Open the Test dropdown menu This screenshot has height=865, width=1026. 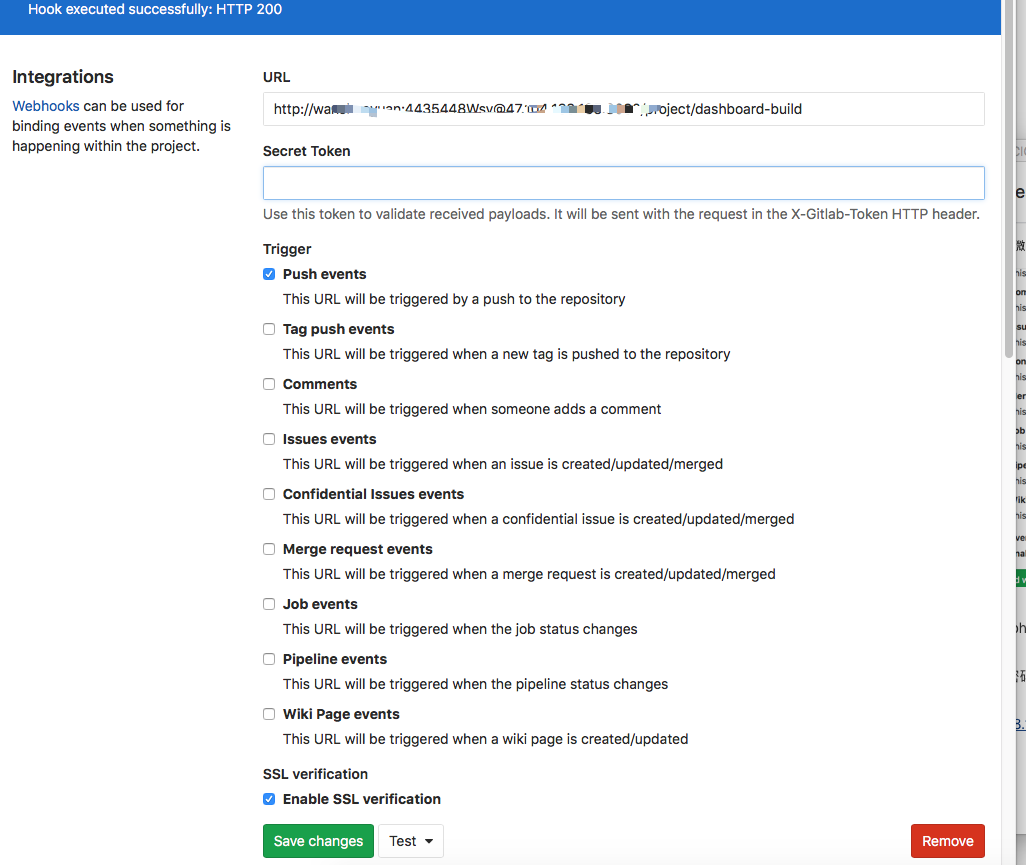(411, 841)
